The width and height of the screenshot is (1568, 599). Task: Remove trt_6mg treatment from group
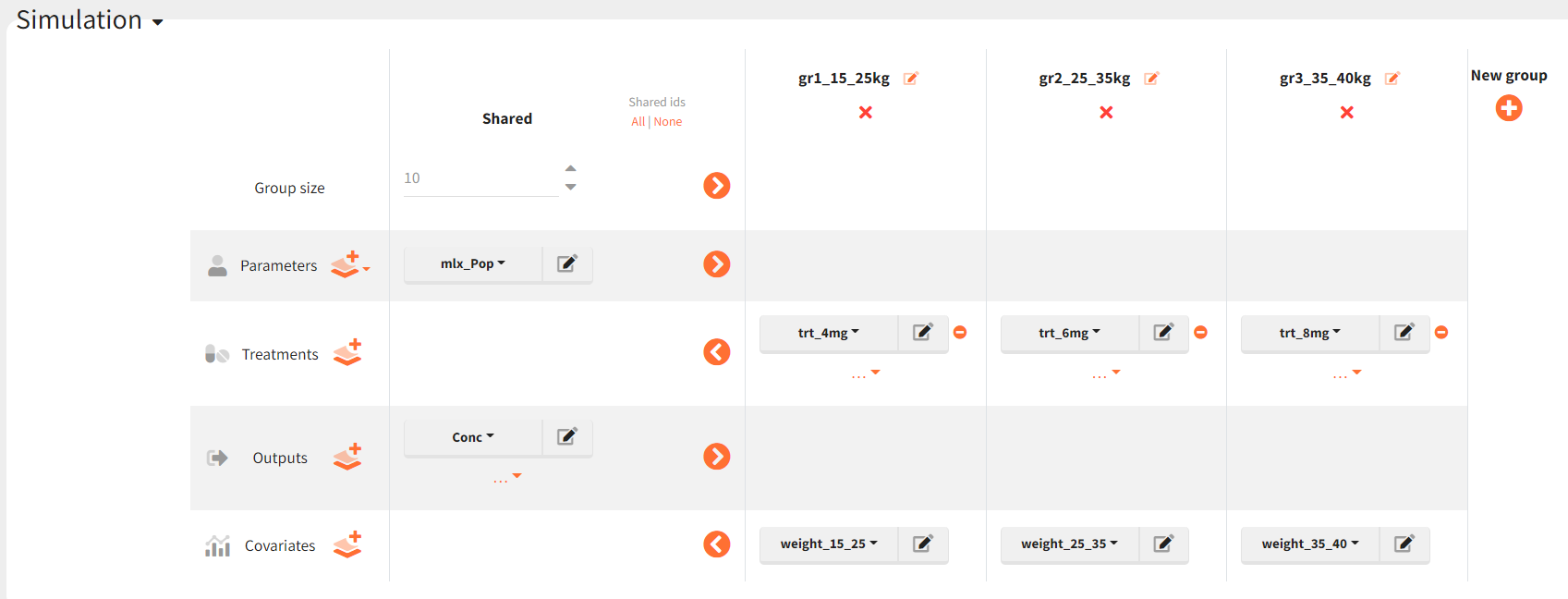pos(1200,333)
